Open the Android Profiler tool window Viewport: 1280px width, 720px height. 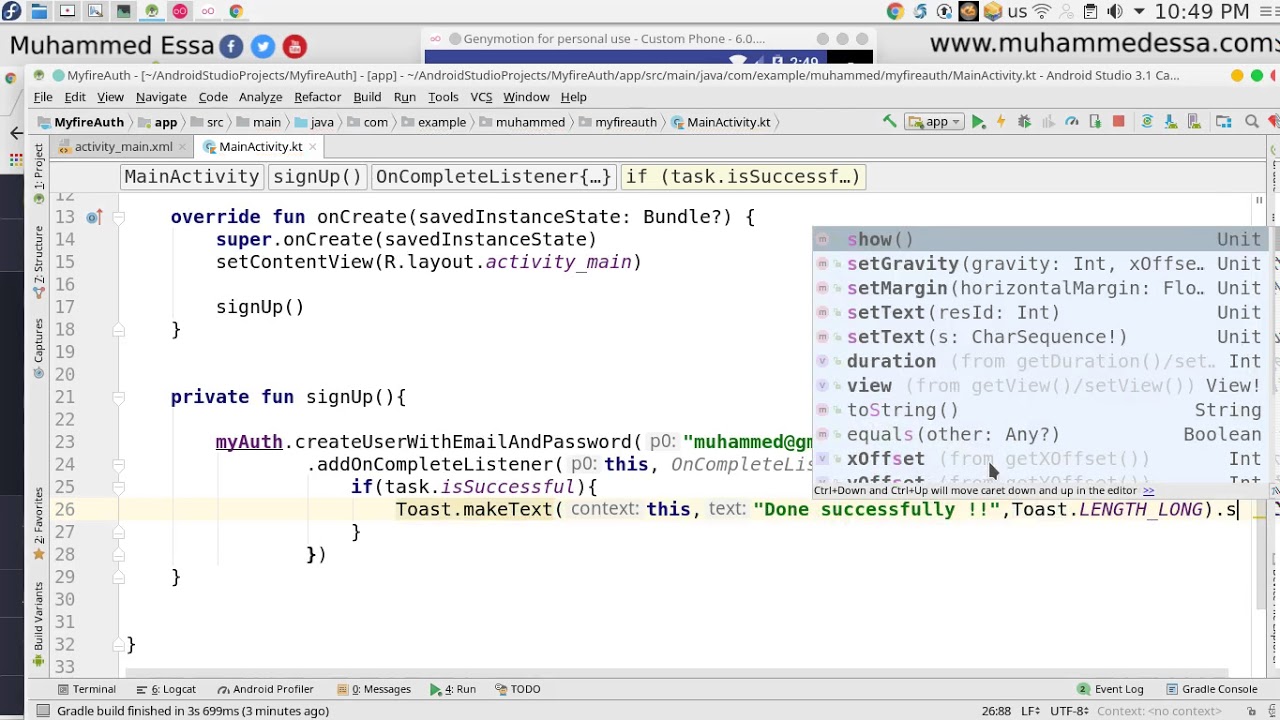tap(265, 689)
